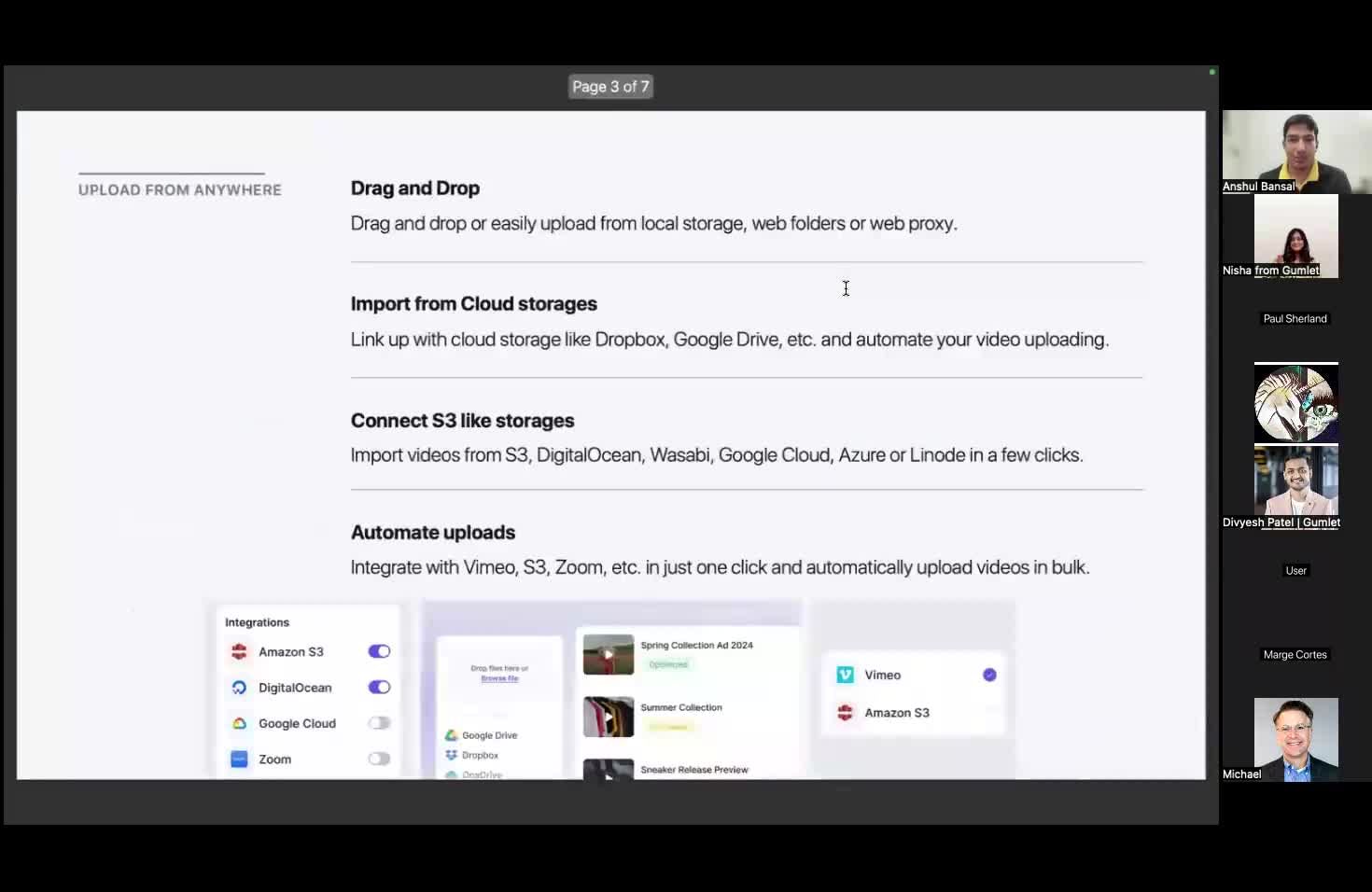Click the Google Drive icon in upload panel
This screenshot has height=892, width=1372.
(x=452, y=735)
